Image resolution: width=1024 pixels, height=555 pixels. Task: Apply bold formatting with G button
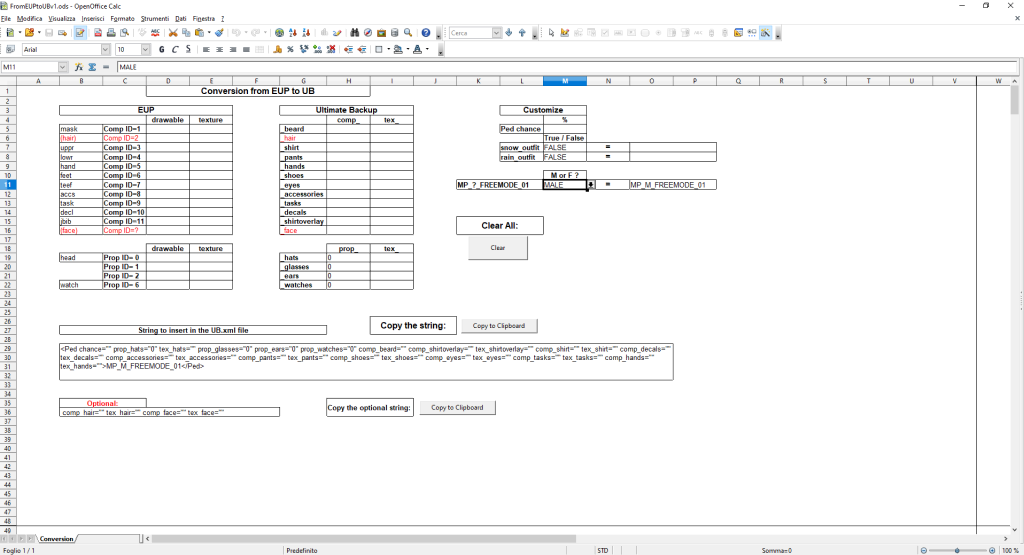coord(161,49)
